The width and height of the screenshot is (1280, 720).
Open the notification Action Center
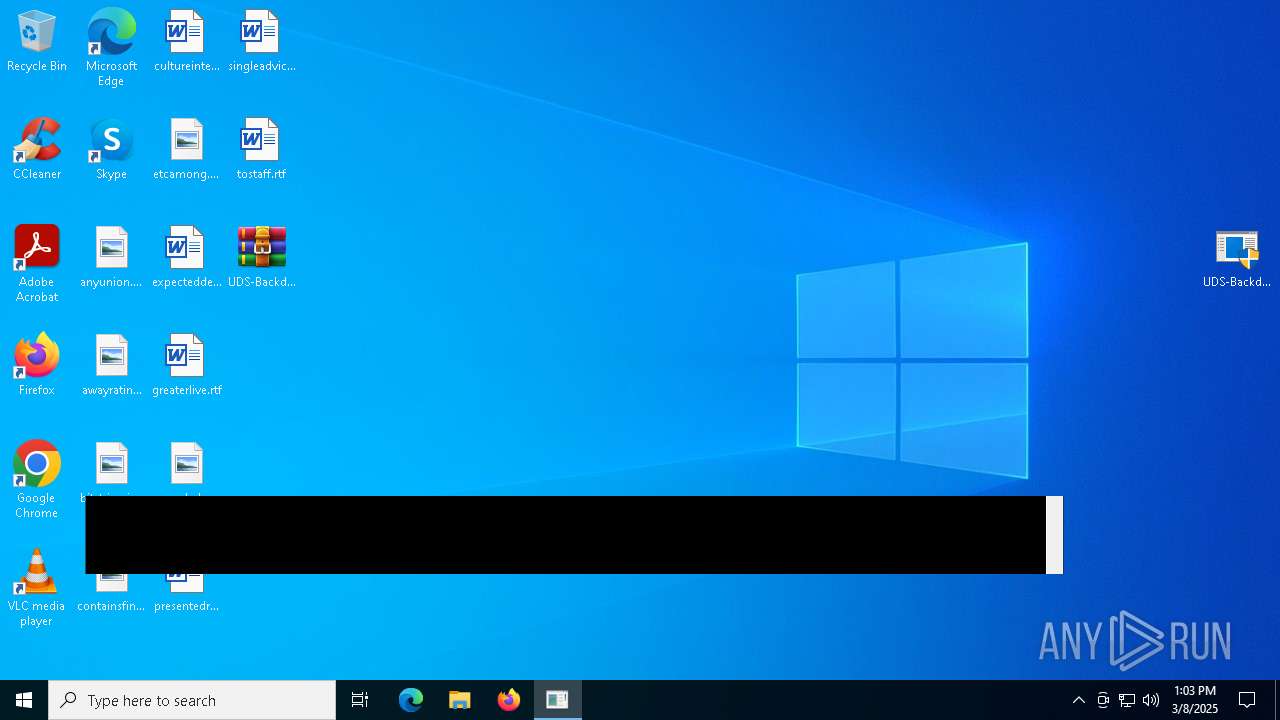[1247, 700]
